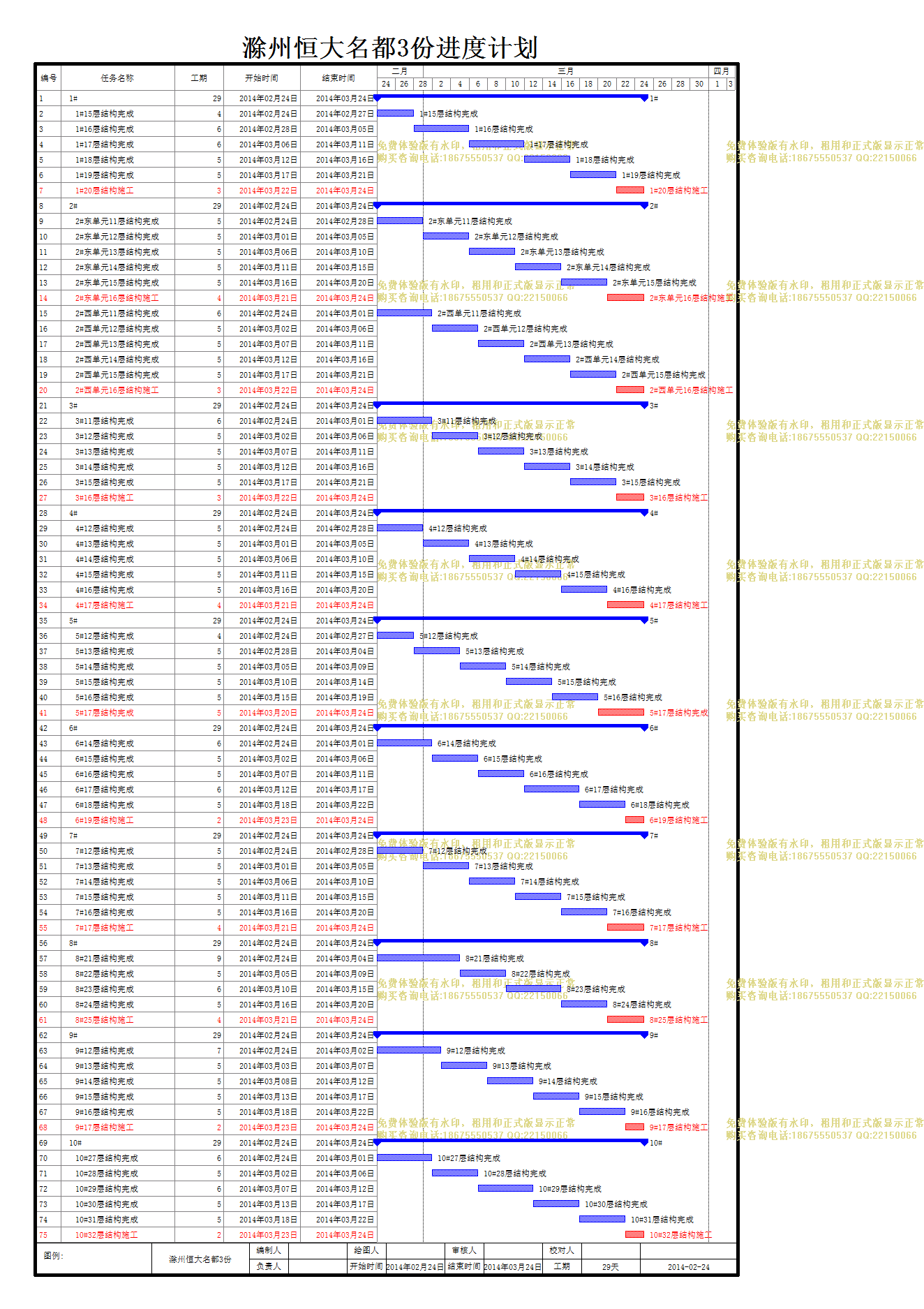Click the blue bar for 6#17层结构完成
The height and width of the screenshot is (1309, 924).
tap(551, 789)
